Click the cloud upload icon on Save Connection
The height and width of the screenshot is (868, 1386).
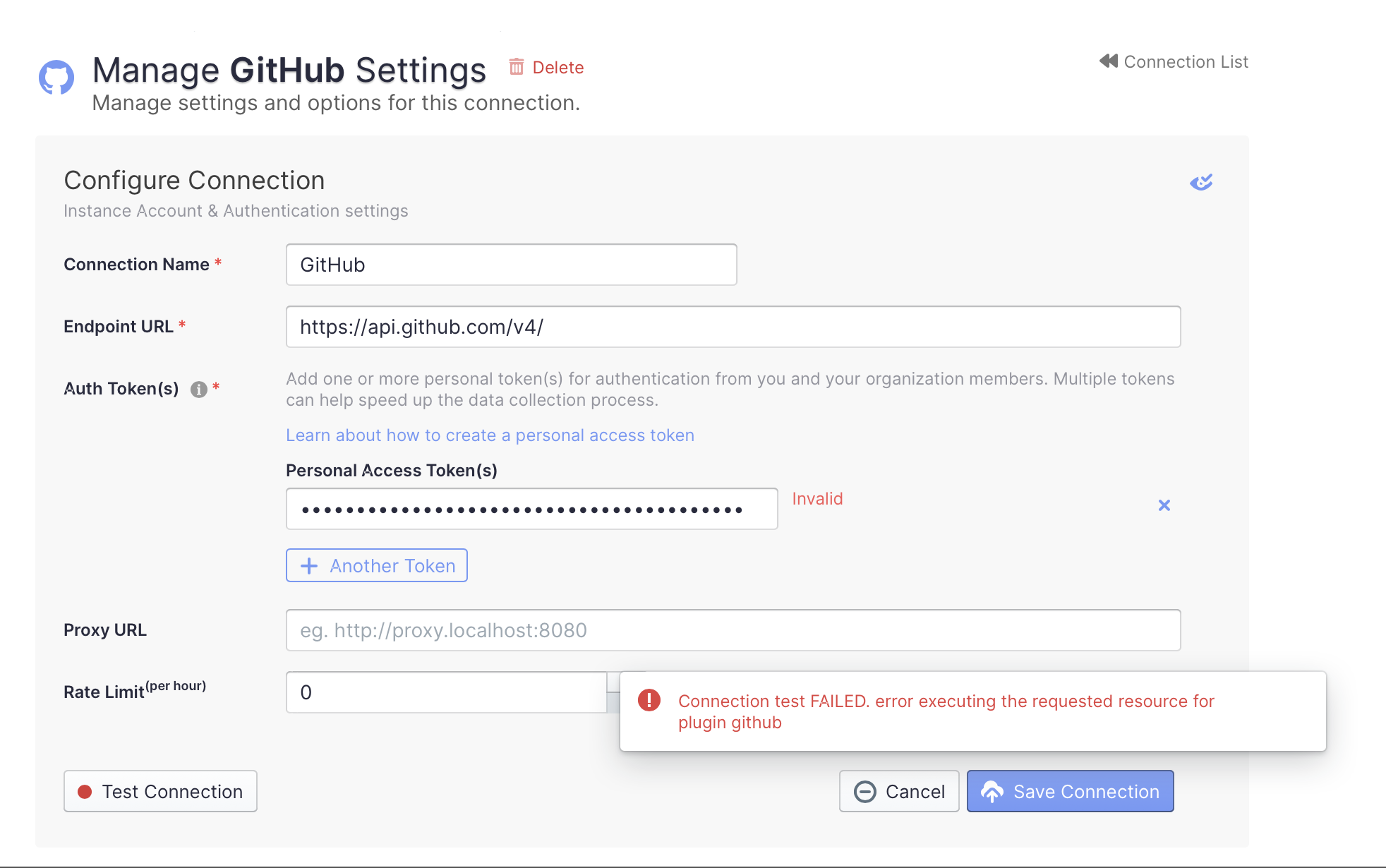tap(992, 792)
